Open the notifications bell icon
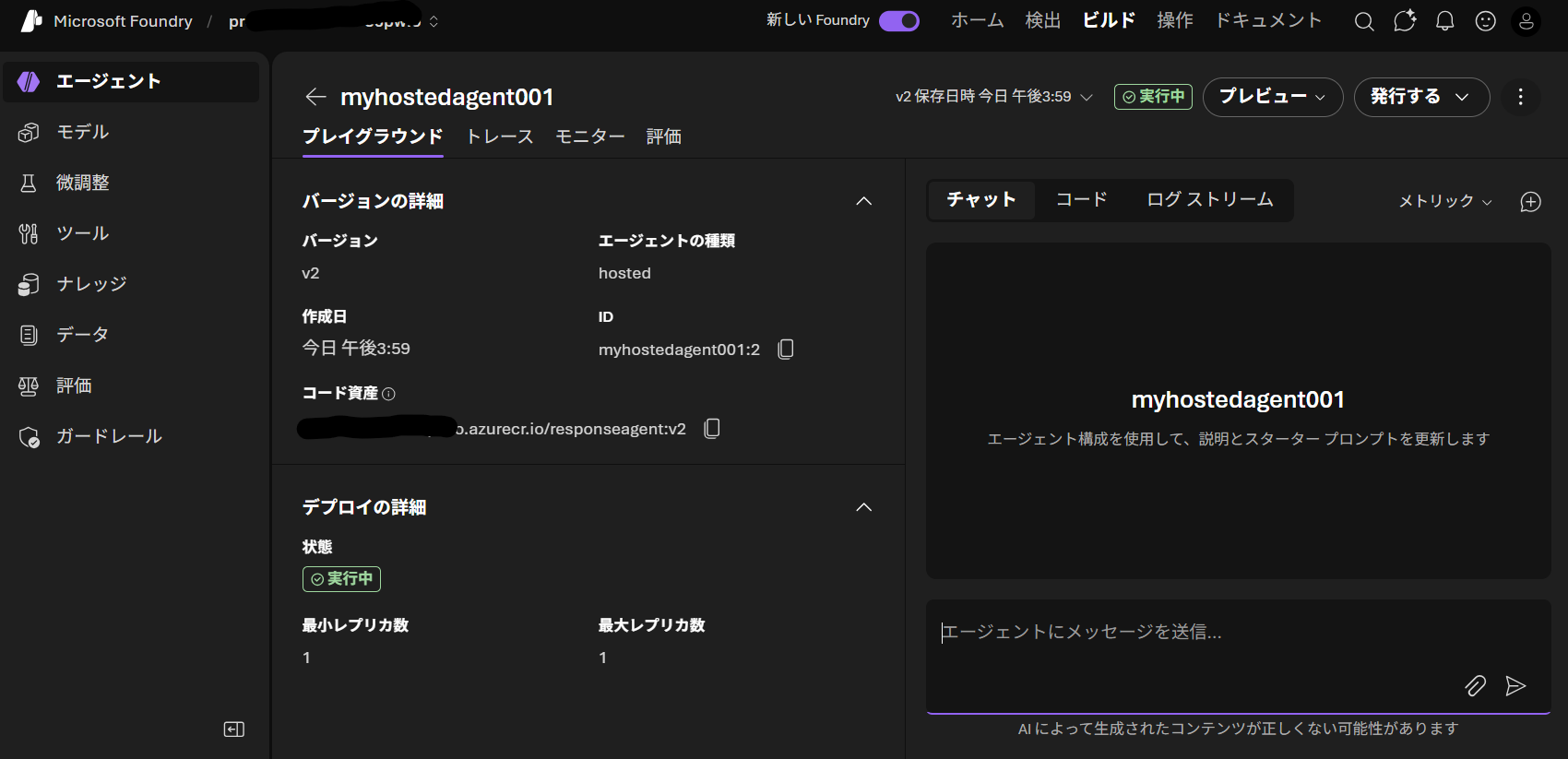The image size is (1568, 759). click(1445, 21)
